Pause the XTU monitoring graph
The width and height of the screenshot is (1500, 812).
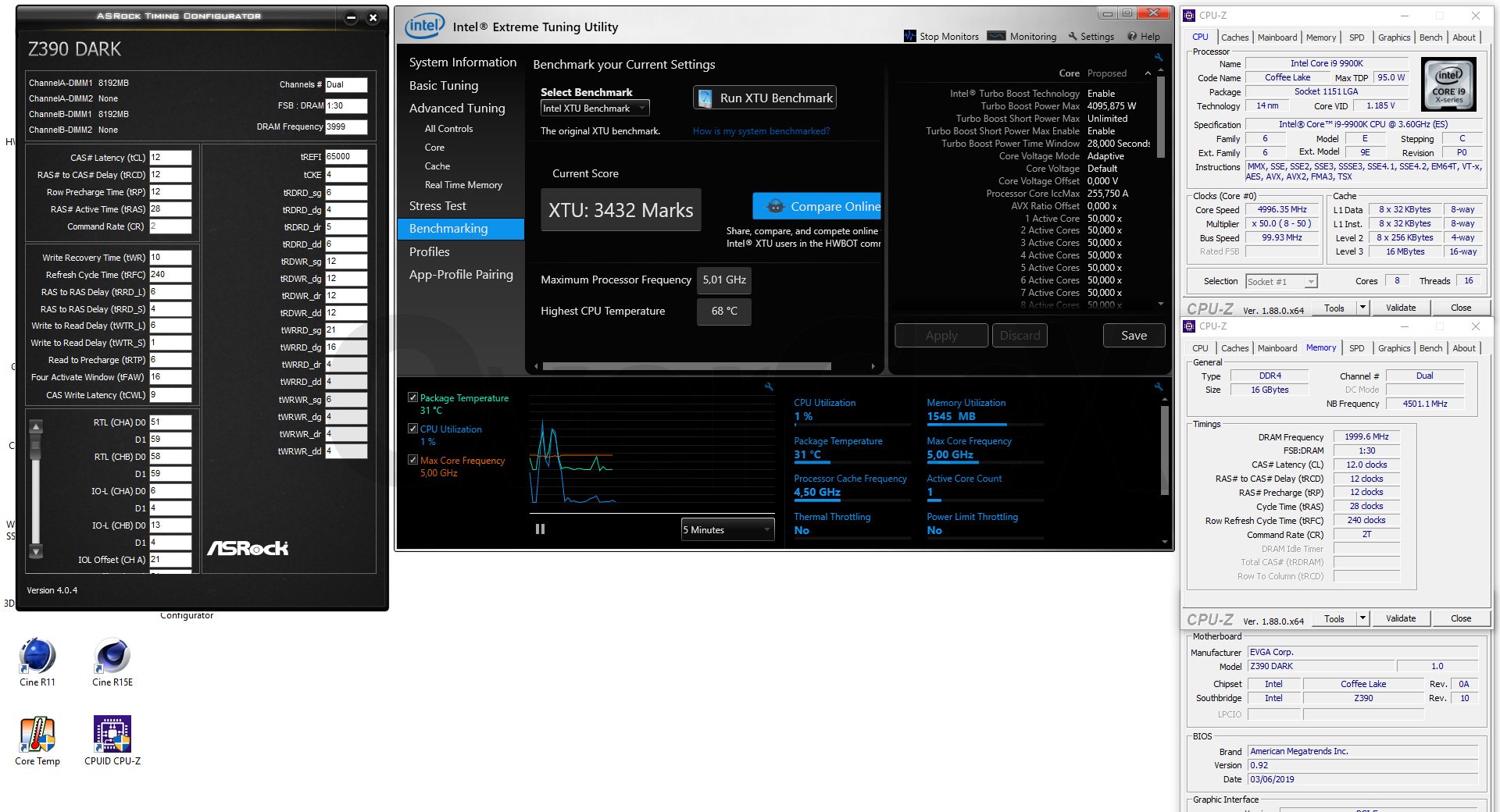(540, 529)
